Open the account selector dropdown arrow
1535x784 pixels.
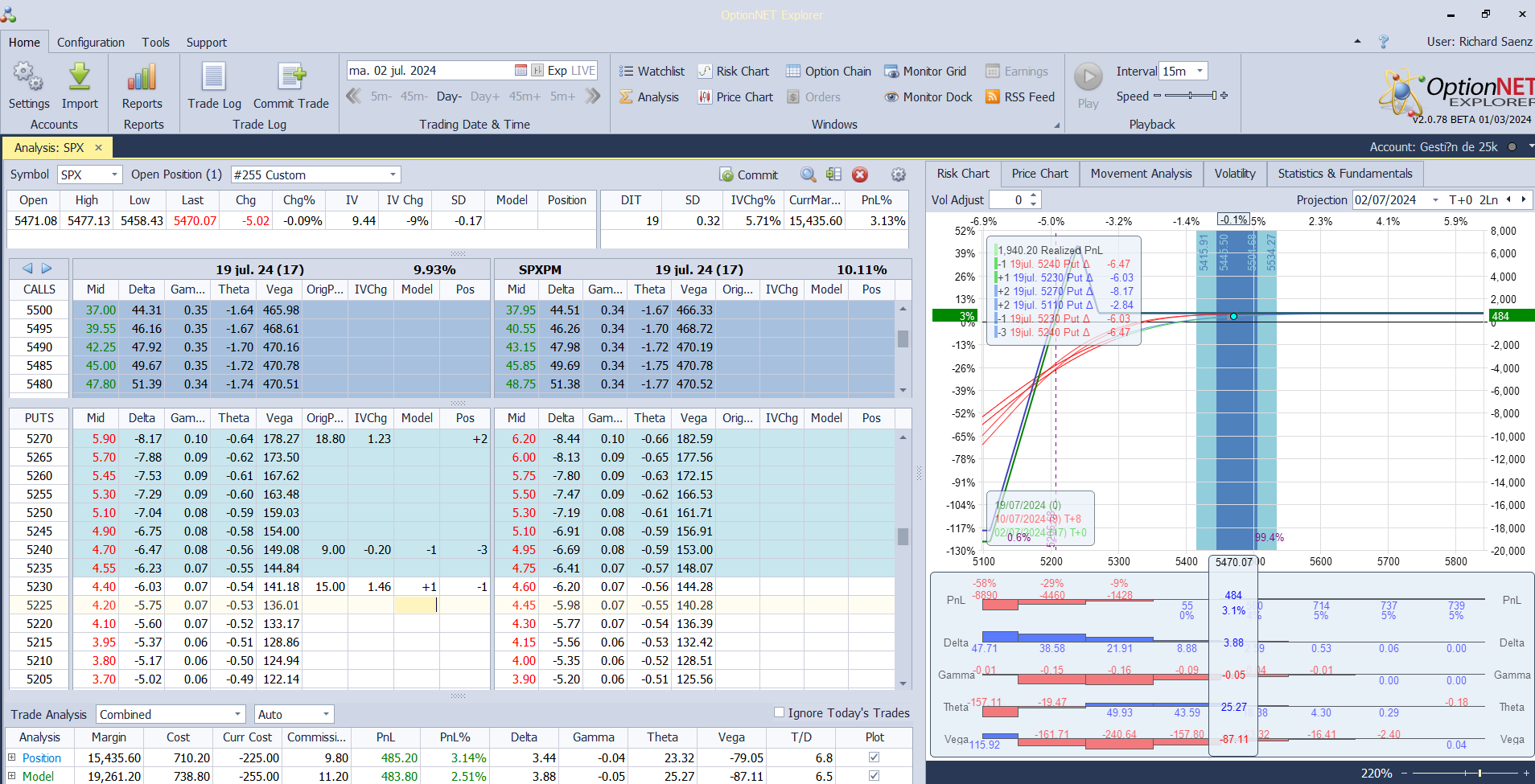tap(1529, 146)
